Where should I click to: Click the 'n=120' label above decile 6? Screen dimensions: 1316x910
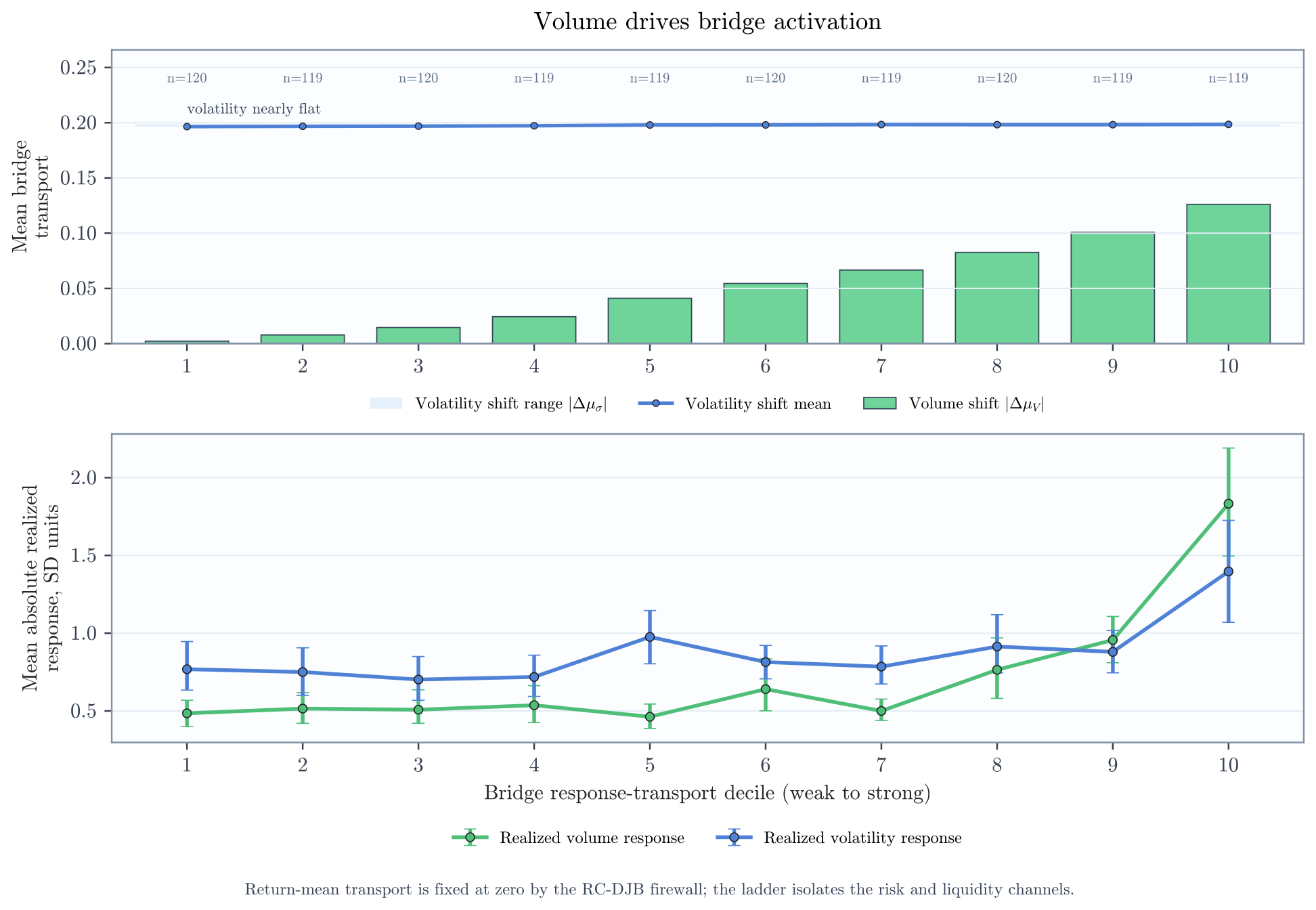pos(765,78)
